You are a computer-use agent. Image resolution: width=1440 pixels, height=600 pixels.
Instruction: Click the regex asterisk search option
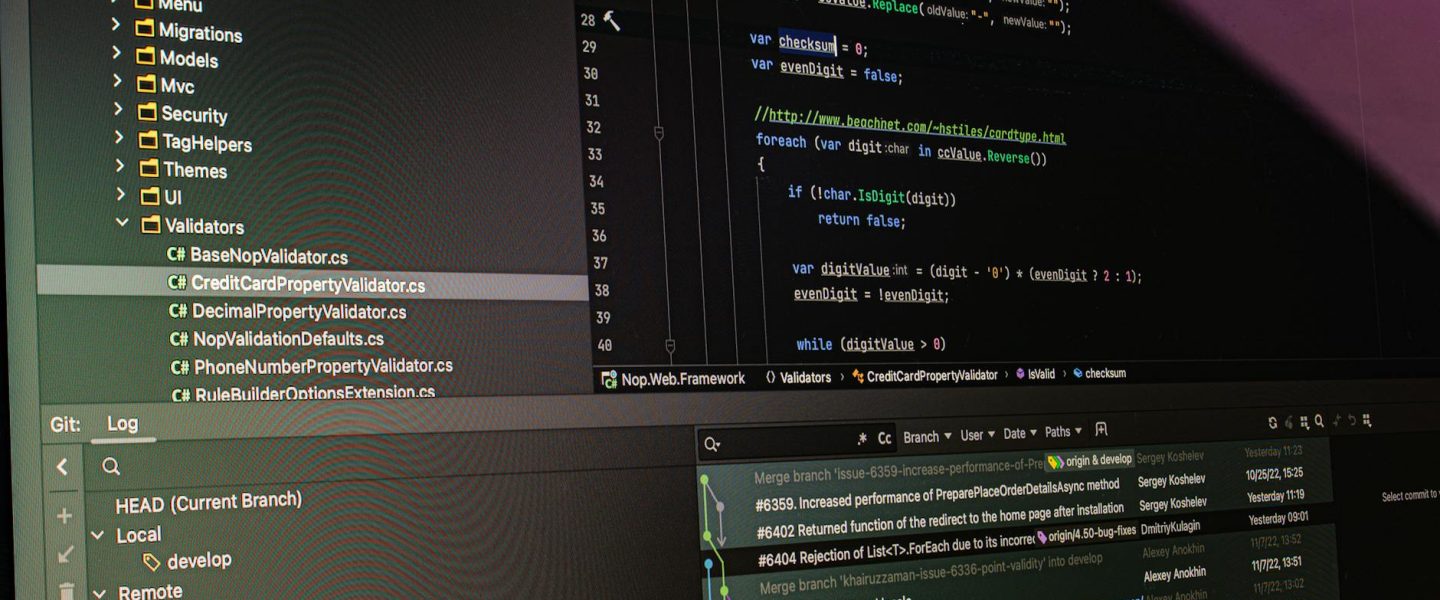862,438
